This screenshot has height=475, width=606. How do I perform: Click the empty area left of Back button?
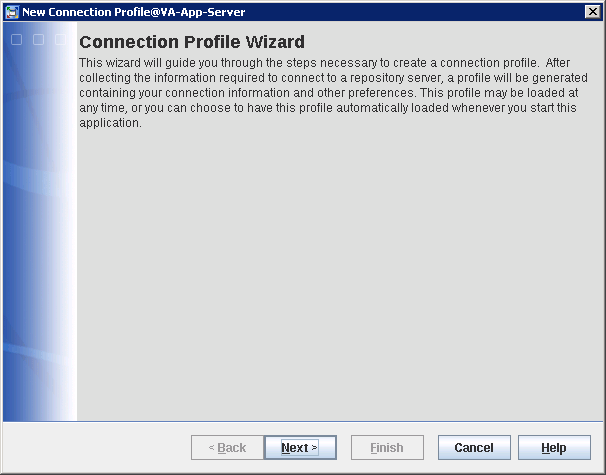tap(100, 448)
